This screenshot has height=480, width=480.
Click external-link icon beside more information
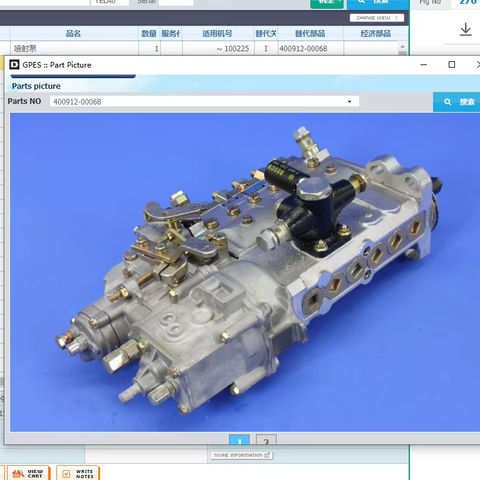(x=267, y=455)
